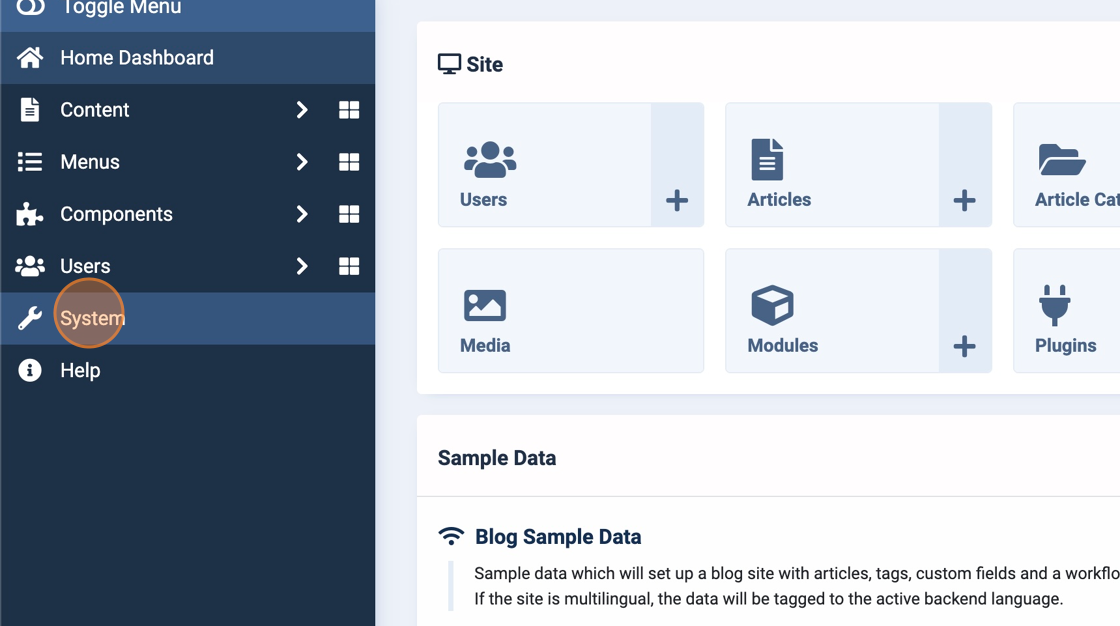
Task: Open Home Dashboard from the sidebar
Action: [136, 58]
